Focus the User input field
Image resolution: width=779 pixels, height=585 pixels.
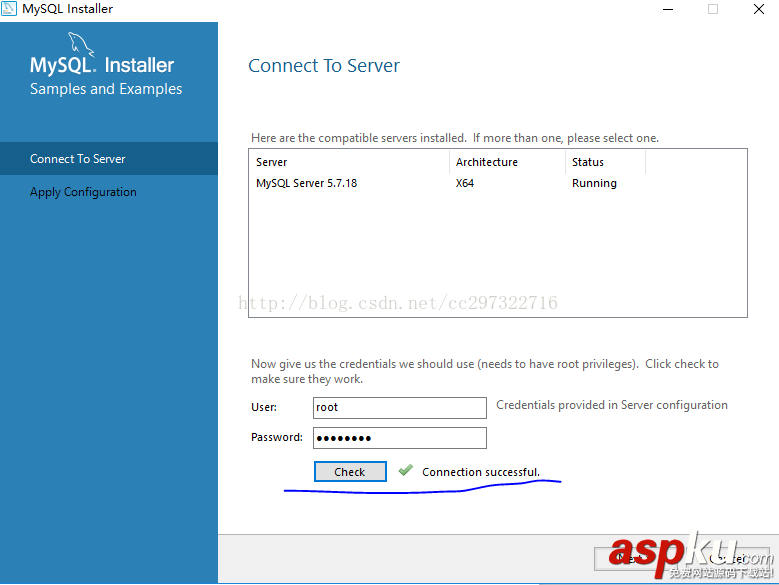point(399,408)
